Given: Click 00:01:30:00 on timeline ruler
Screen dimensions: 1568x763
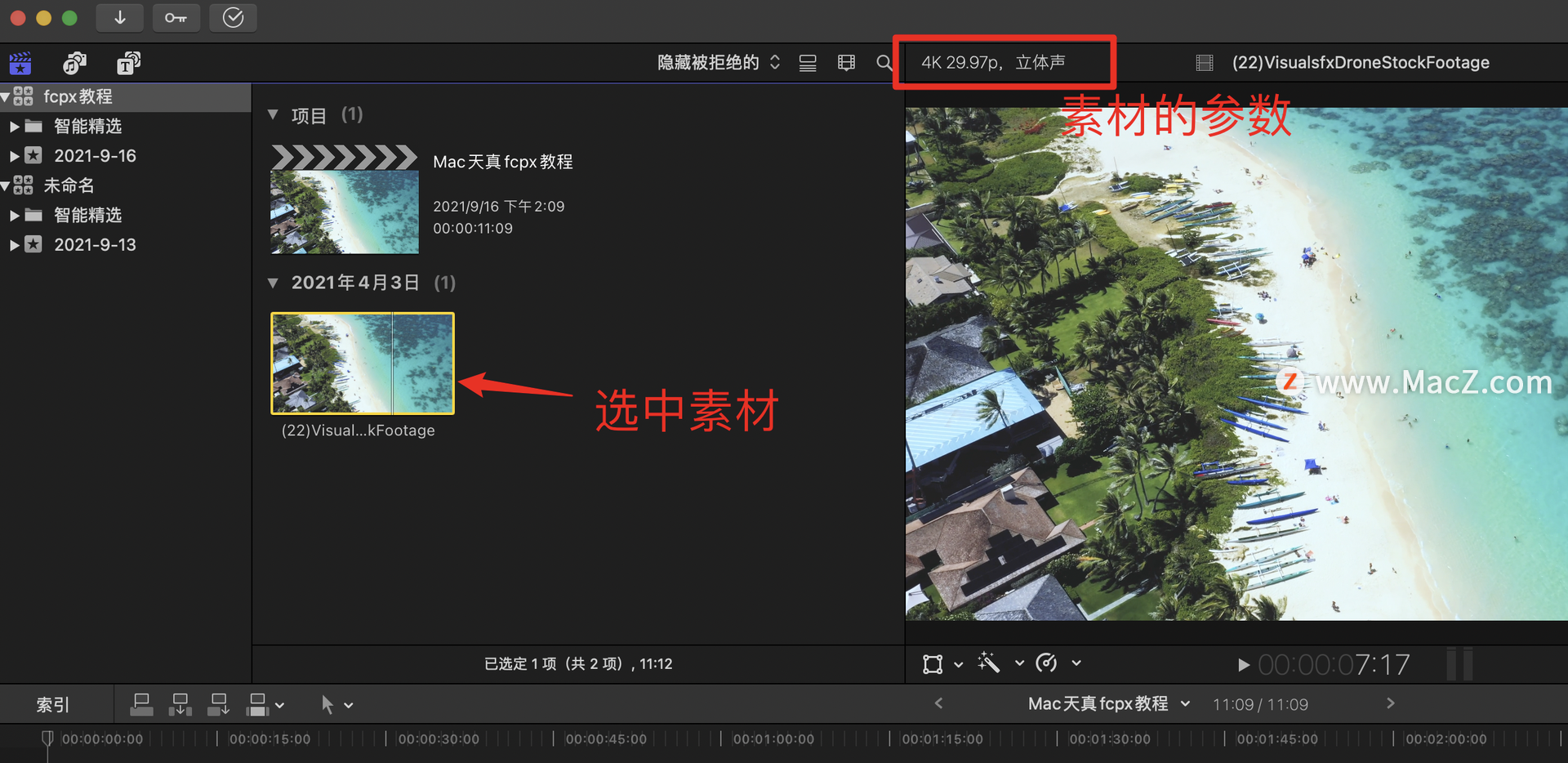Looking at the screenshot, I should tap(1109, 739).
